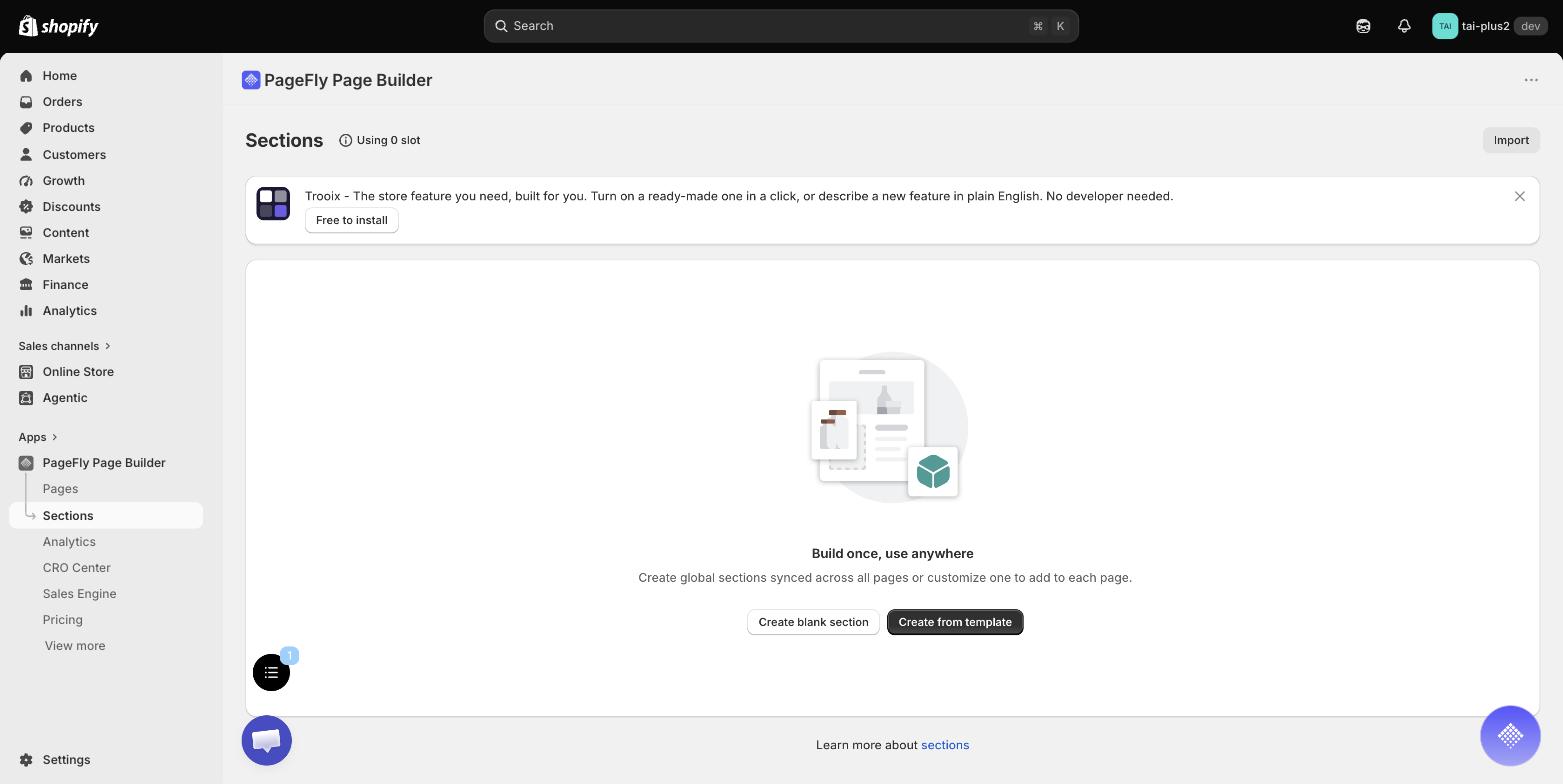Click the Shopify logo

pos(59,26)
